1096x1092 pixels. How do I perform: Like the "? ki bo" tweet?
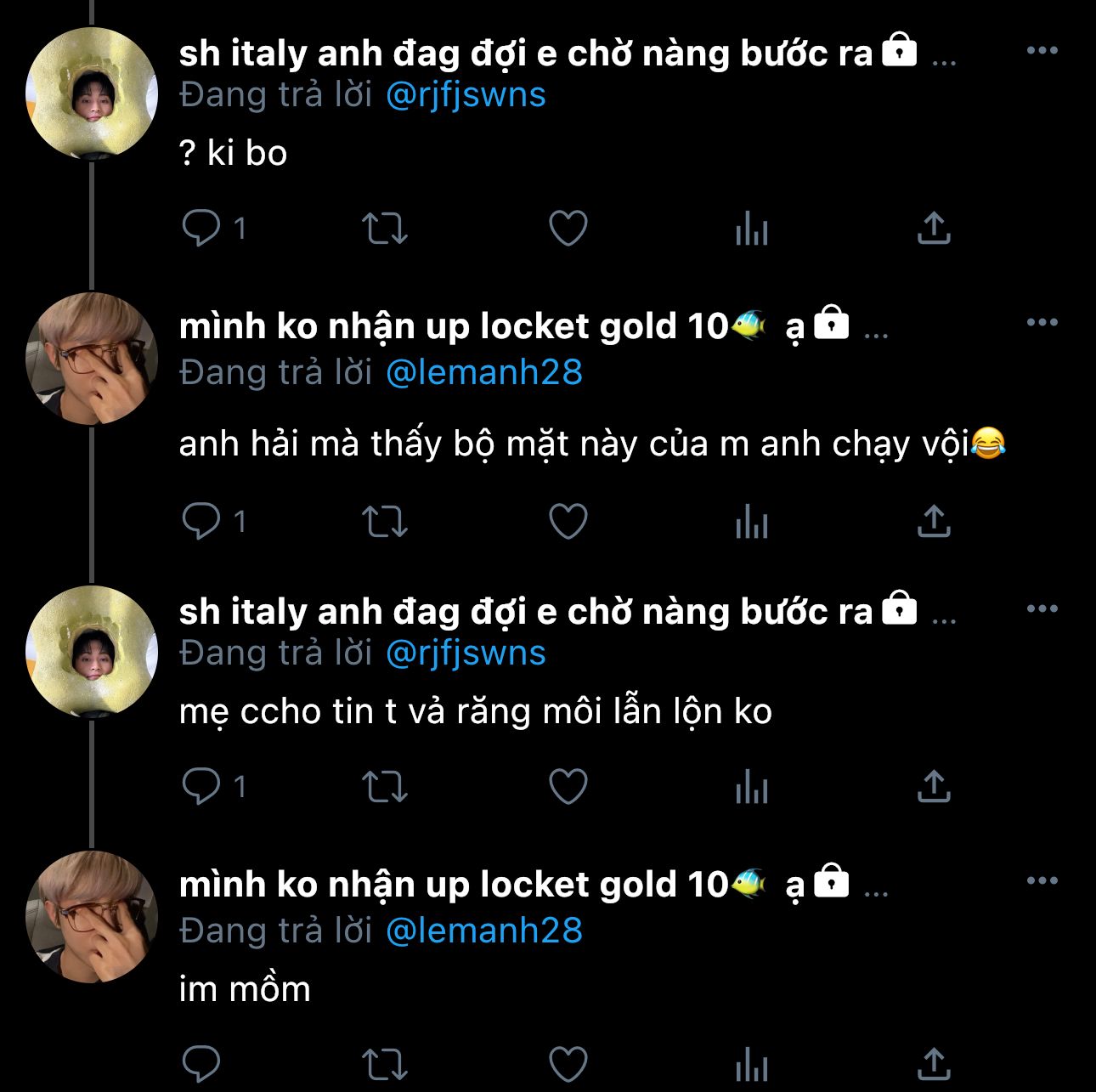point(568,228)
